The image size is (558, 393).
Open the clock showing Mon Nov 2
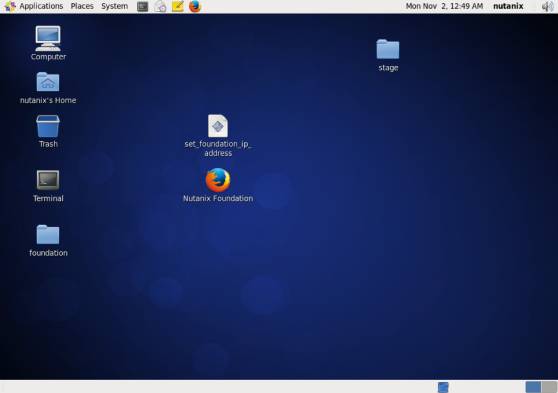click(444, 6)
